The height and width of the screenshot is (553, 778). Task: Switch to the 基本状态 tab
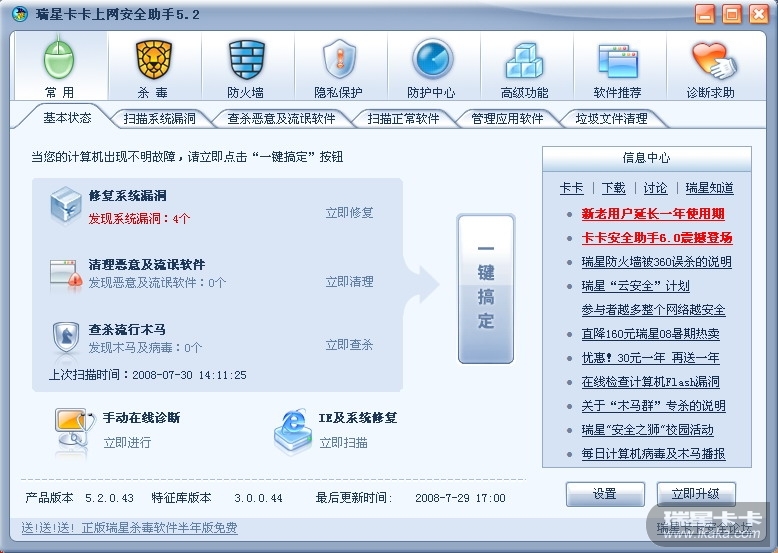pyautogui.click(x=67, y=118)
